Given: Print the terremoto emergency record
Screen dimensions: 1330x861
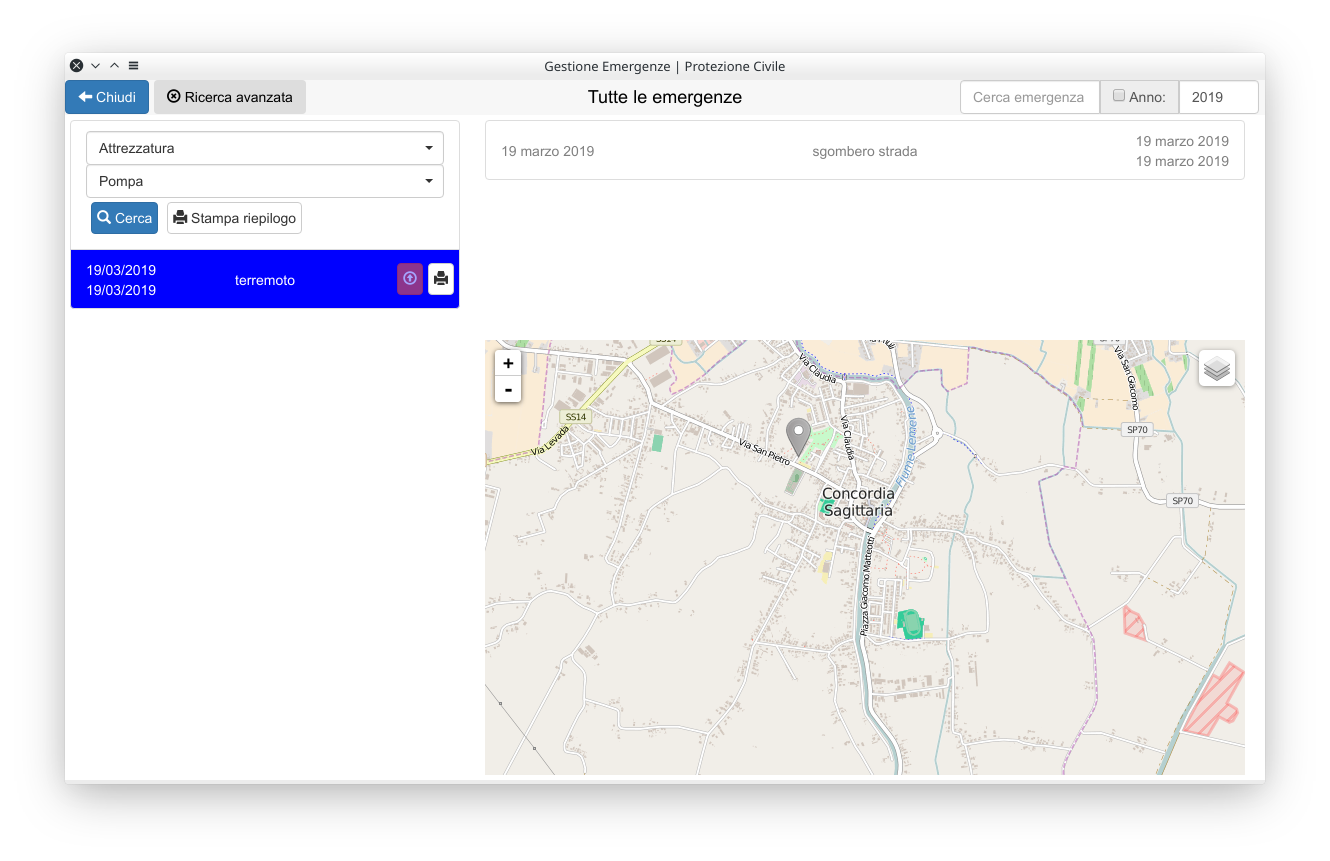Looking at the screenshot, I should [441, 279].
